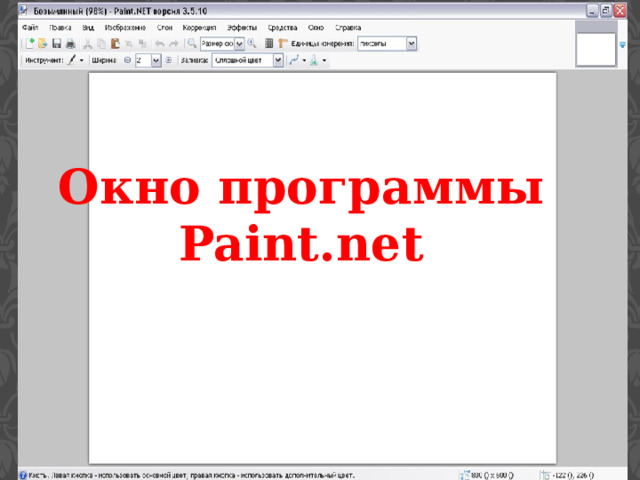Image resolution: width=640 pixels, height=480 pixels.
Task: Open the zoom level dropdown
Action: [240, 44]
